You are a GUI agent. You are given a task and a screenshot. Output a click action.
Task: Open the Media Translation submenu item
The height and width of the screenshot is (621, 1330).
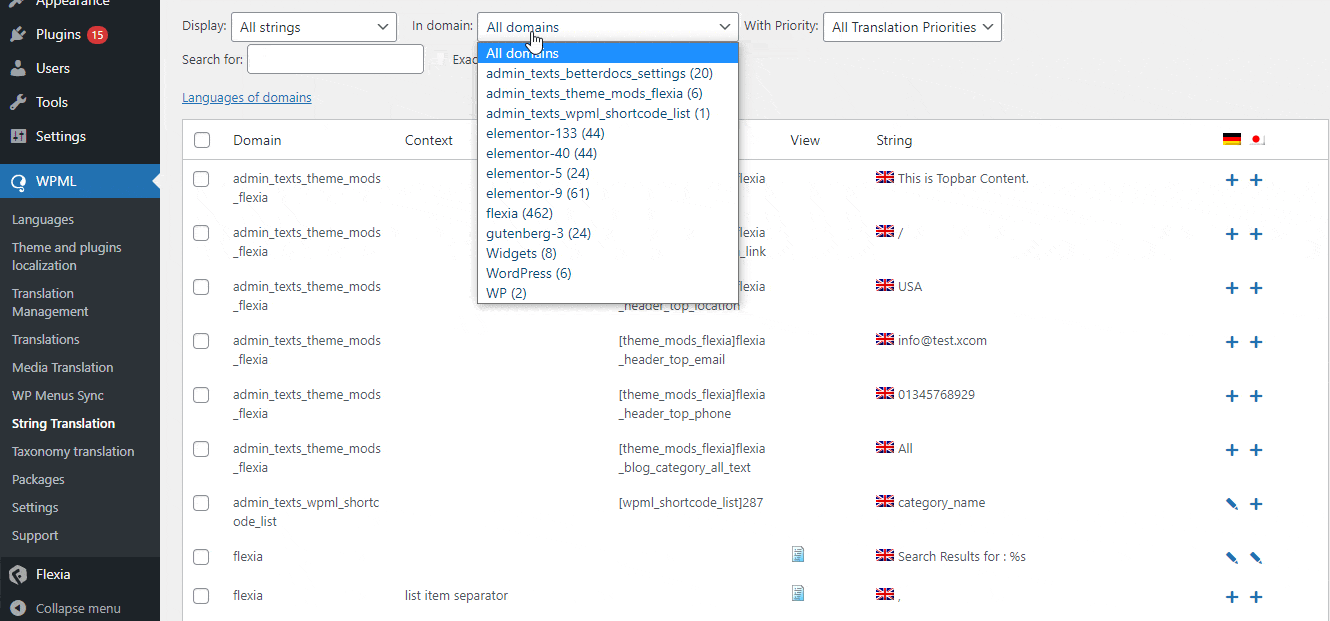(x=63, y=368)
